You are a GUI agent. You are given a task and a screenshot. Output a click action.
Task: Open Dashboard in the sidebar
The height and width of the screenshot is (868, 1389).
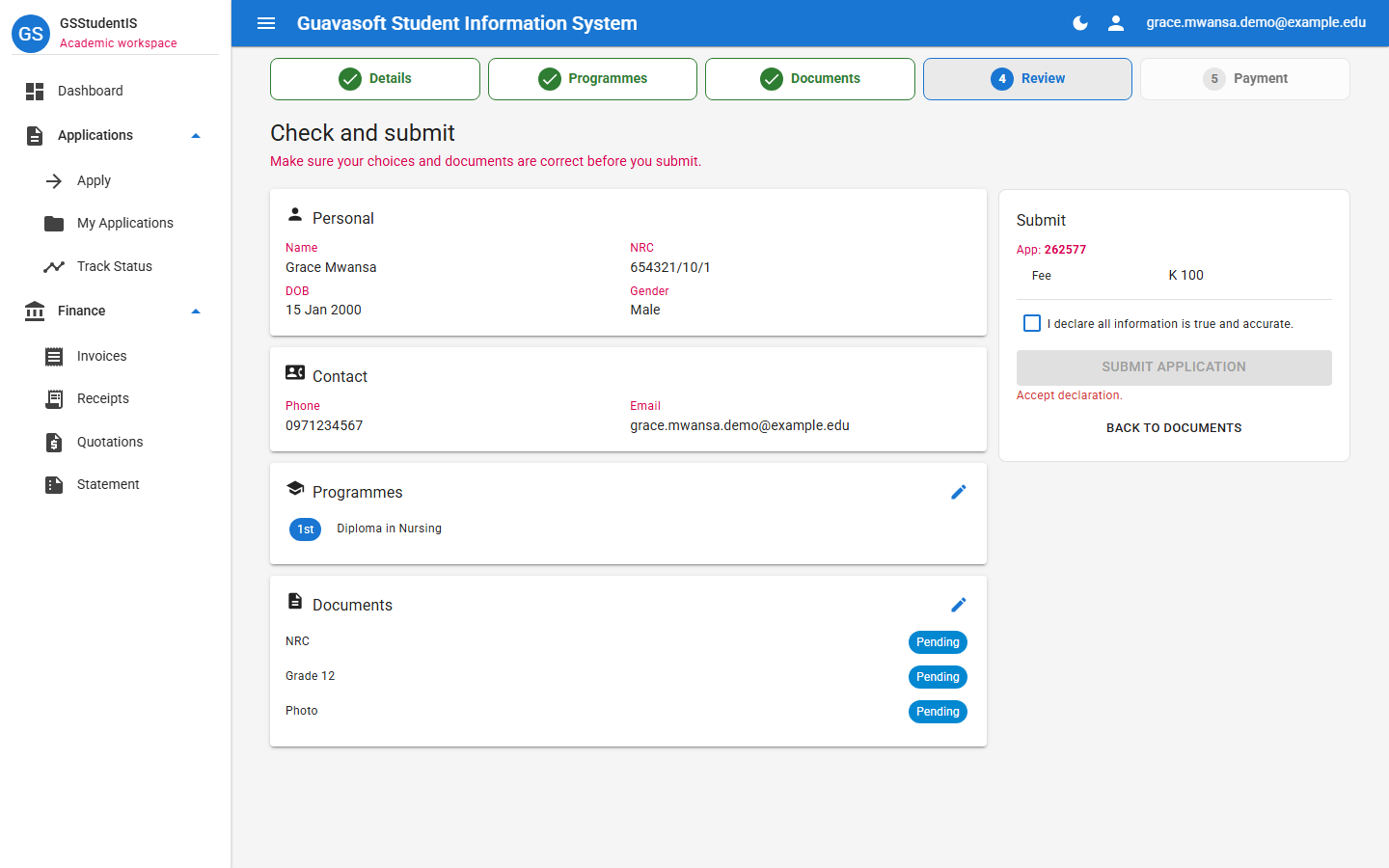pyautogui.click(x=115, y=92)
